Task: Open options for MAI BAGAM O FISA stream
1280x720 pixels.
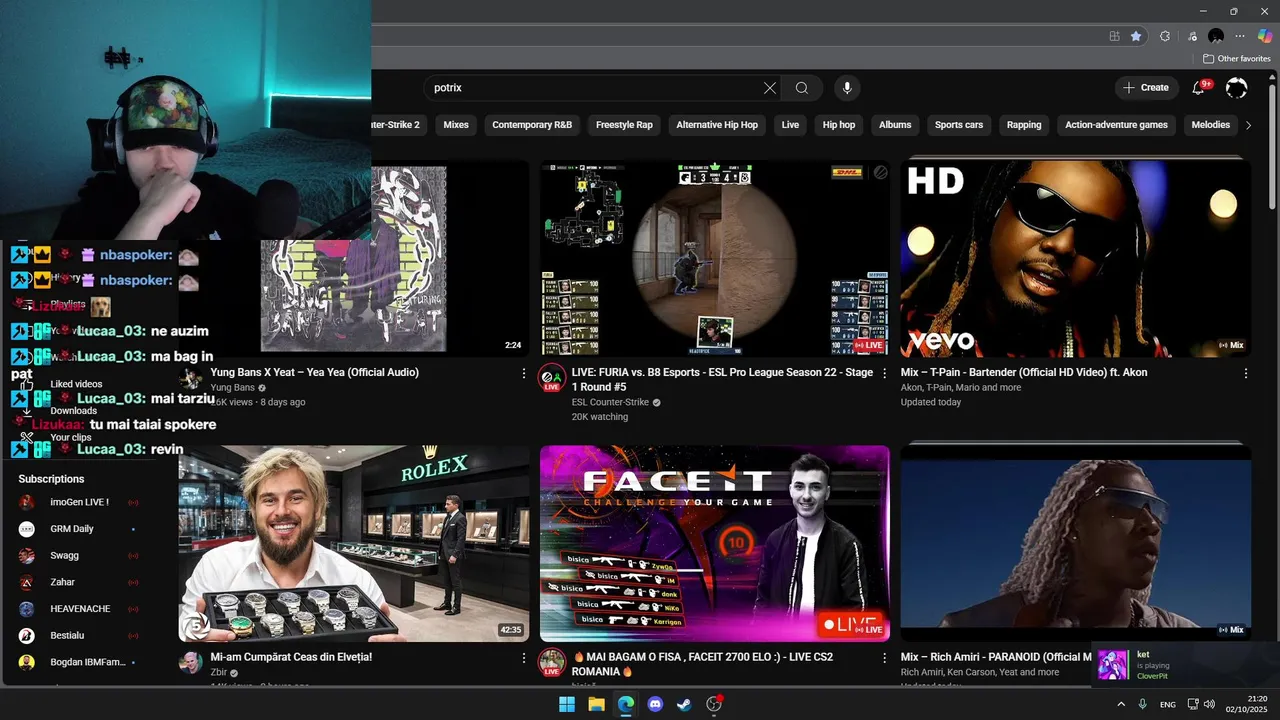Action: click(884, 658)
